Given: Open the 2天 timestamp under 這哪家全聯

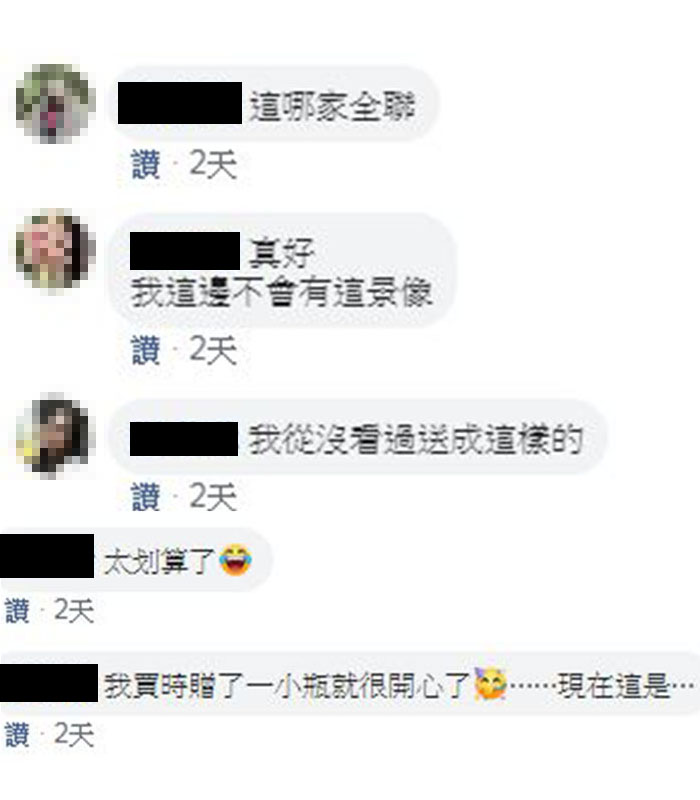Looking at the screenshot, I should [213, 164].
